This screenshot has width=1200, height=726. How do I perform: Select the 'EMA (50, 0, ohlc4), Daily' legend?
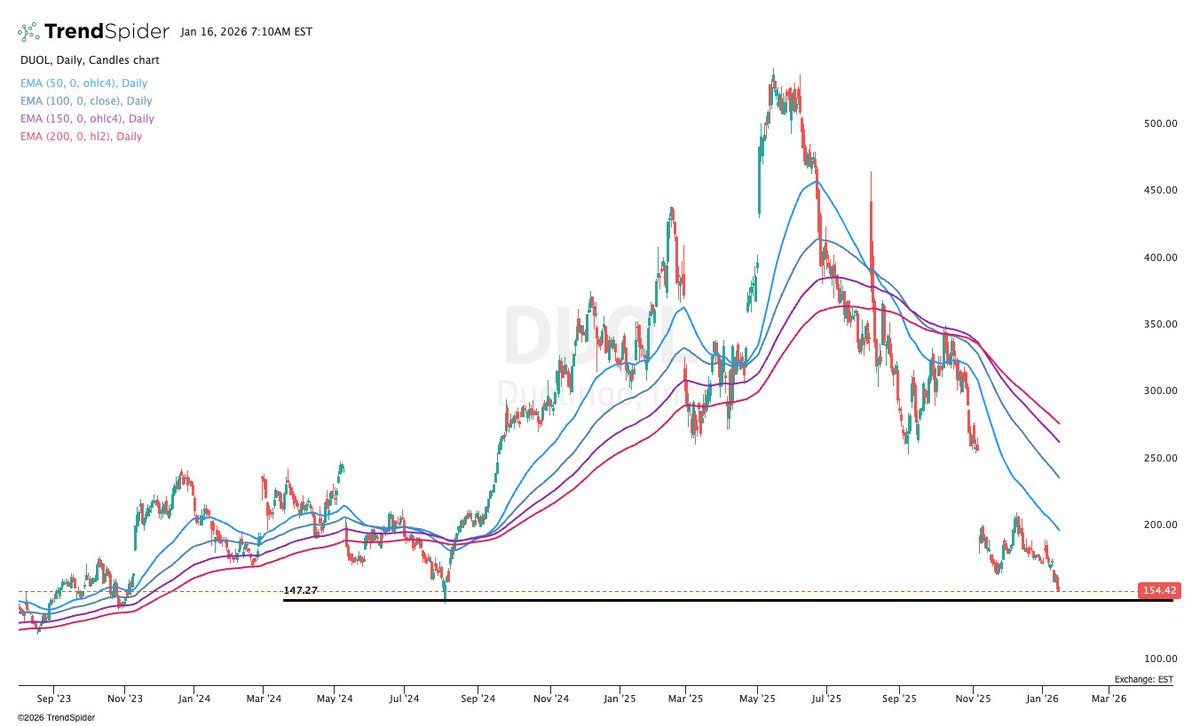click(x=84, y=83)
